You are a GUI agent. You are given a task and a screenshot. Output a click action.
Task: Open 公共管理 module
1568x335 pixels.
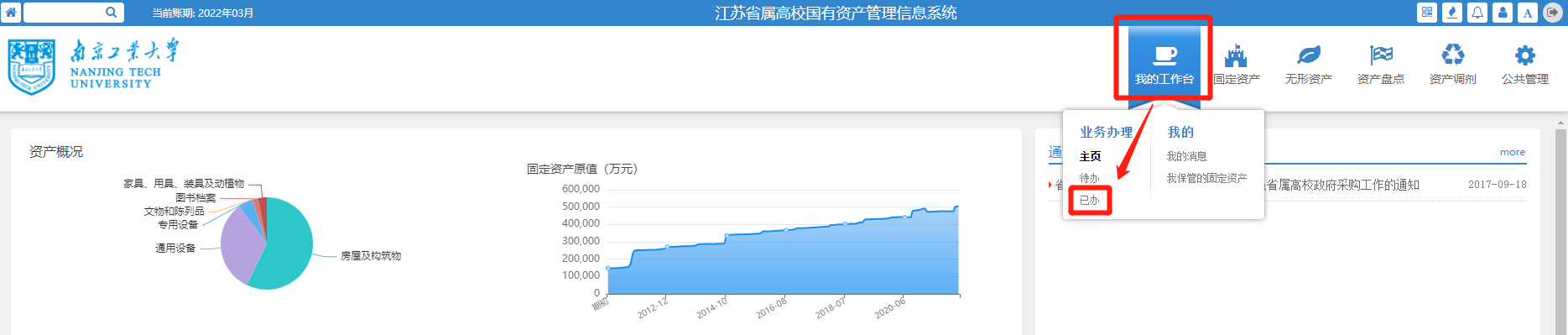tap(1525, 65)
